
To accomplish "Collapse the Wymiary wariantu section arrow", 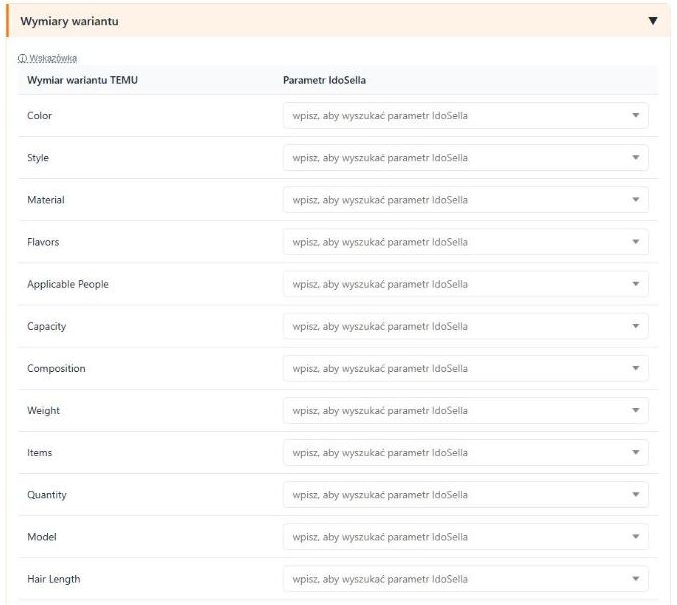I will pyautogui.click(x=652, y=21).
